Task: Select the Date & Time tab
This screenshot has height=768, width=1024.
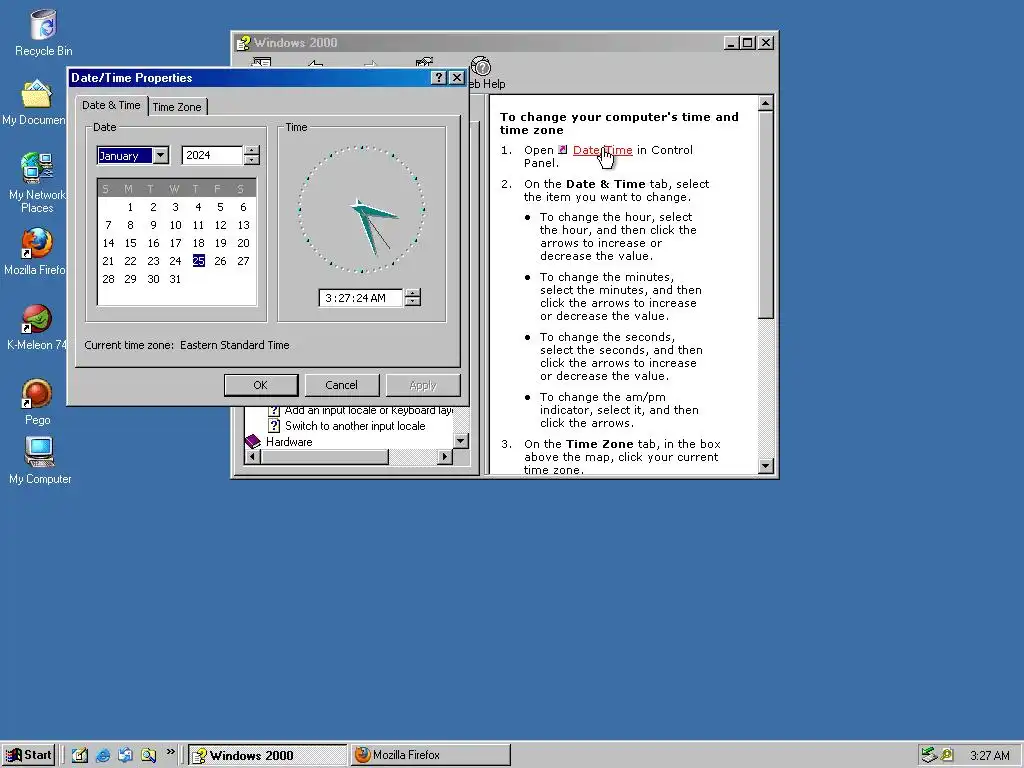Action: click(x=111, y=105)
